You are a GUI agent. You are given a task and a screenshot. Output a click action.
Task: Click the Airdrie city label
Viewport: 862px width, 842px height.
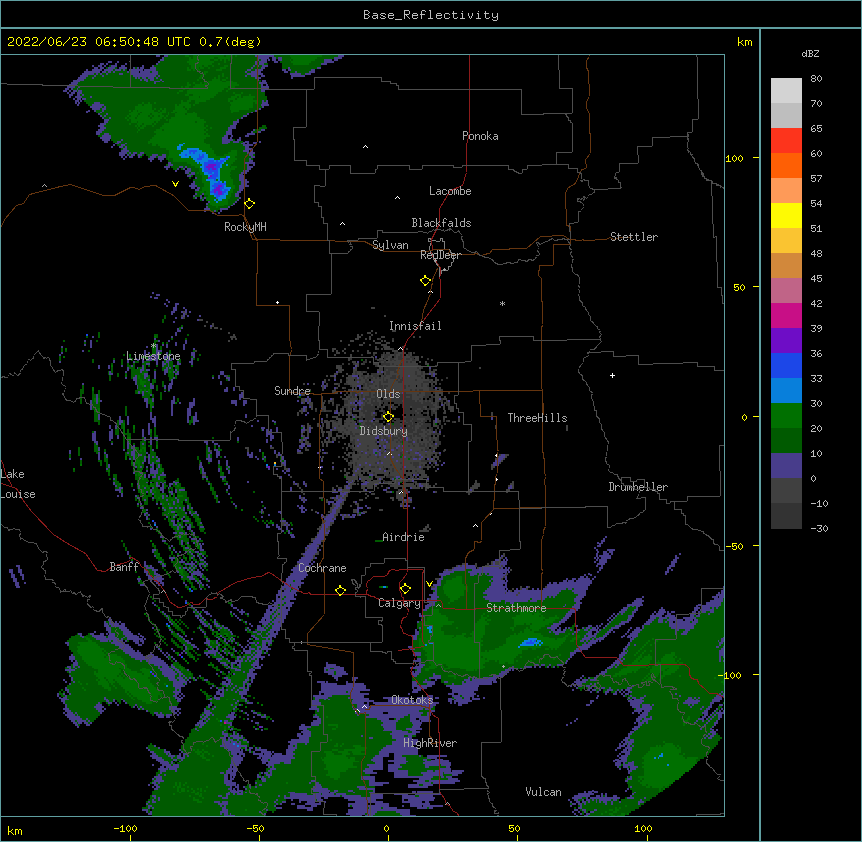coord(403,537)
